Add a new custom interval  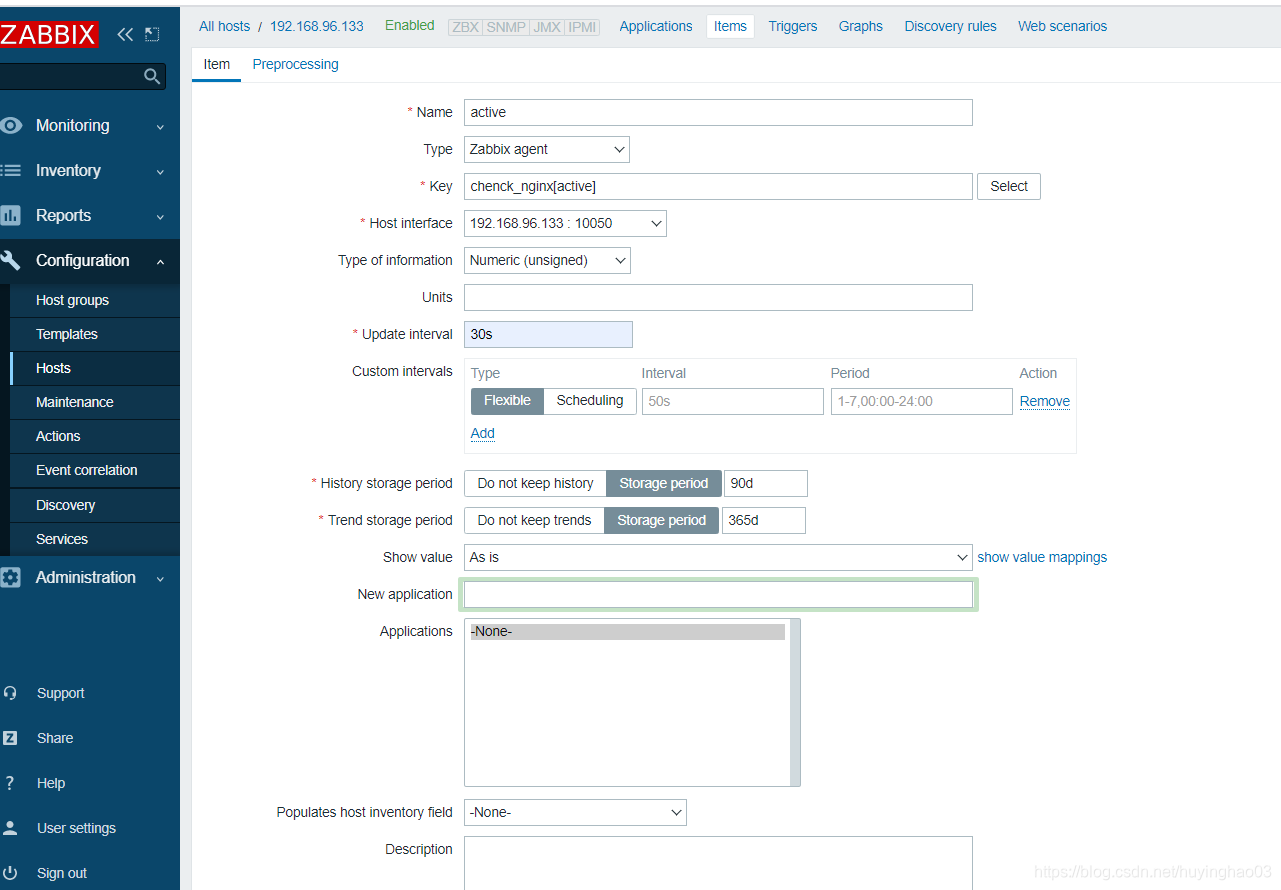483,433
